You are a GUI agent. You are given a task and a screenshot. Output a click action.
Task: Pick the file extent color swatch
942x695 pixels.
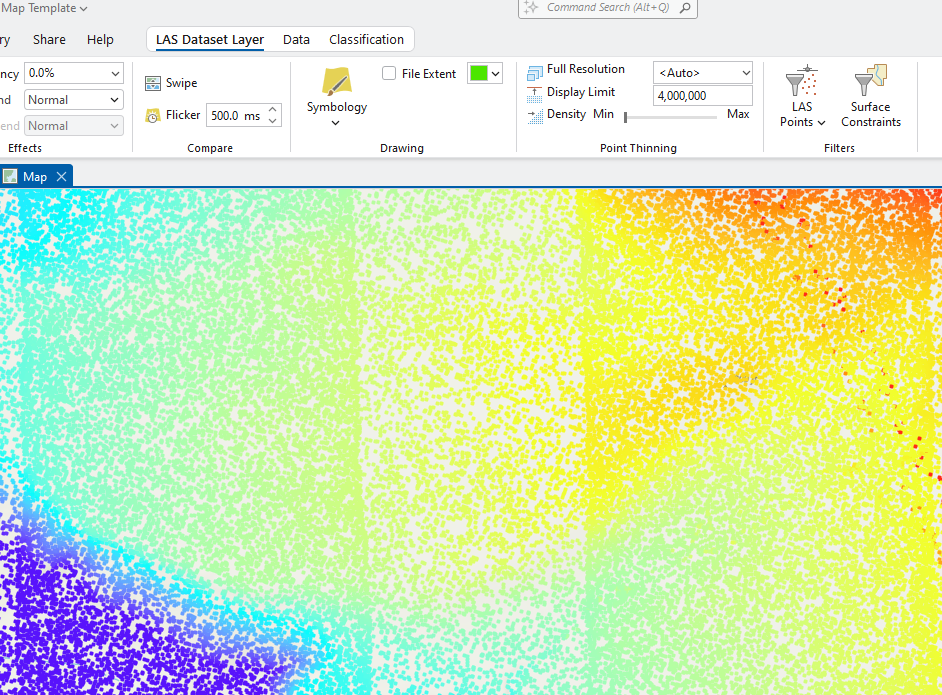pos(484,73)
